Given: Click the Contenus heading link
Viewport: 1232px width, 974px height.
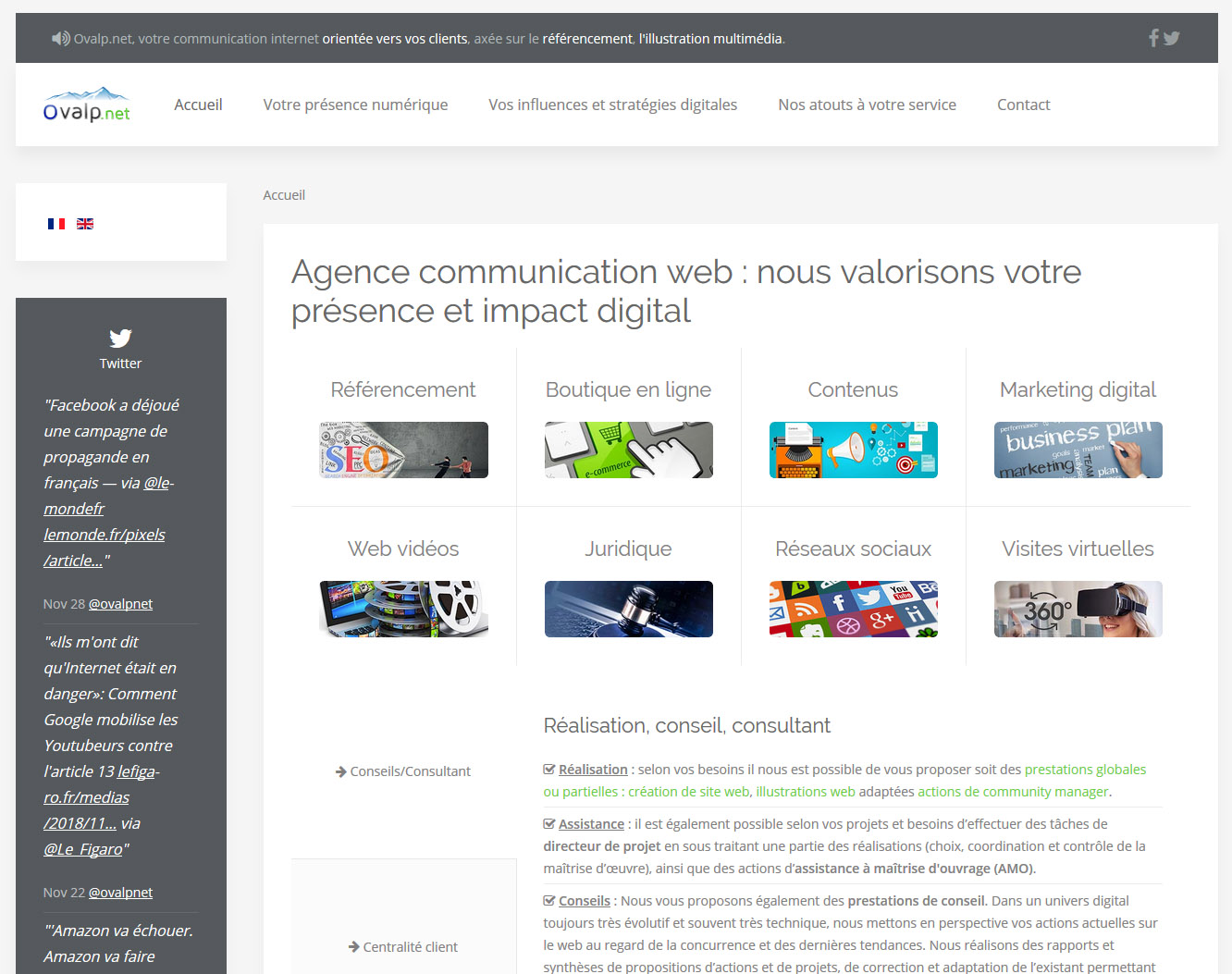Looking at the screenshot, I should point(854,389).
